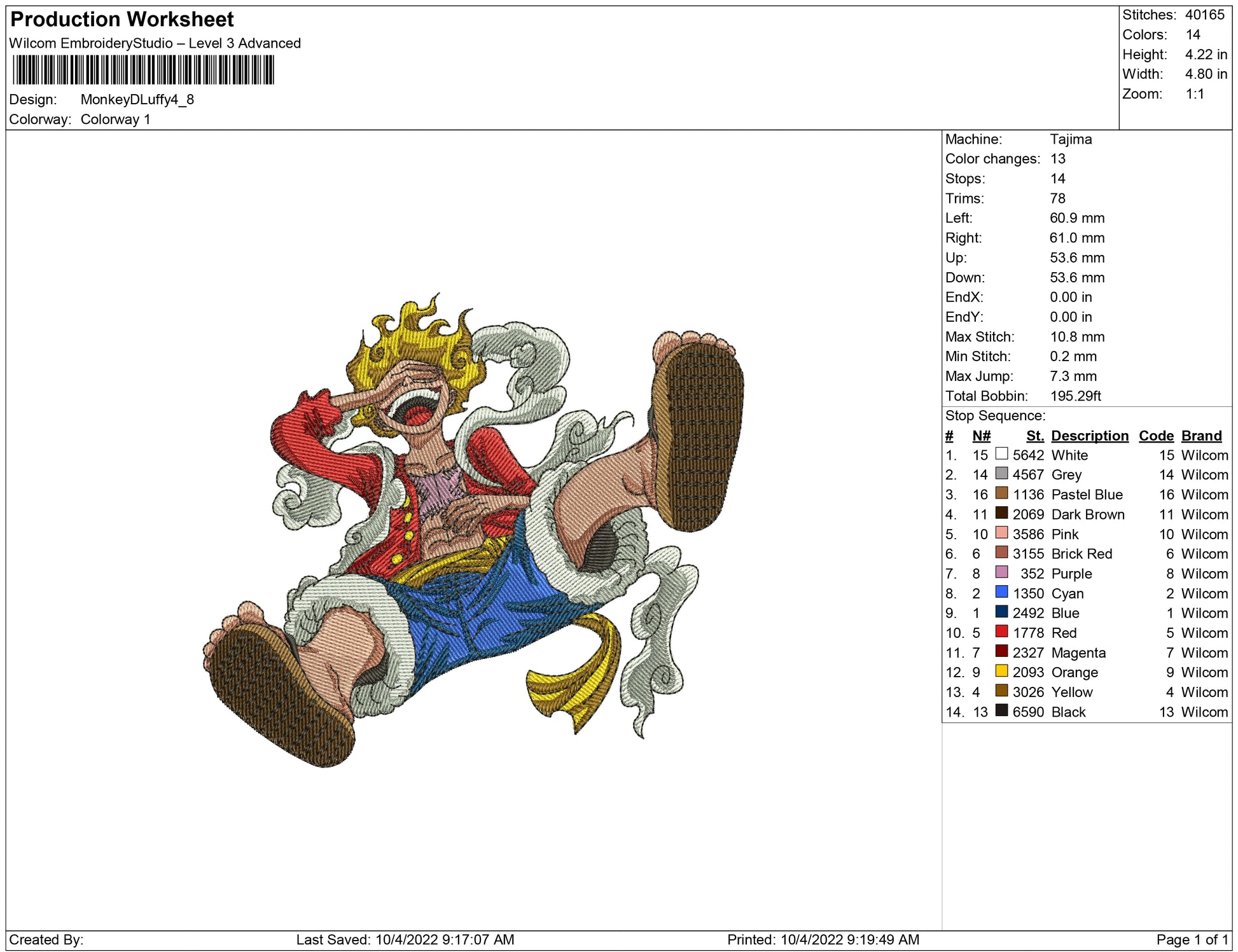Select the Grey thread swatch
Image resolution: width=1238 pixels, height=952 pixels.
[1001, 473]
